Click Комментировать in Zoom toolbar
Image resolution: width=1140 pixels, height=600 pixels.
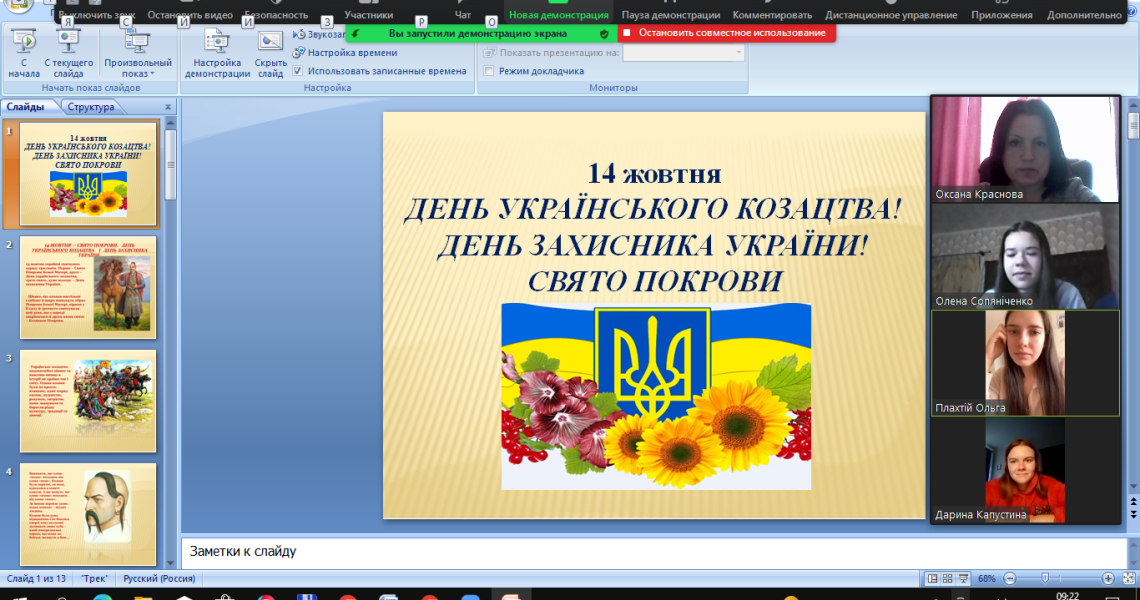tap(772, 15)
